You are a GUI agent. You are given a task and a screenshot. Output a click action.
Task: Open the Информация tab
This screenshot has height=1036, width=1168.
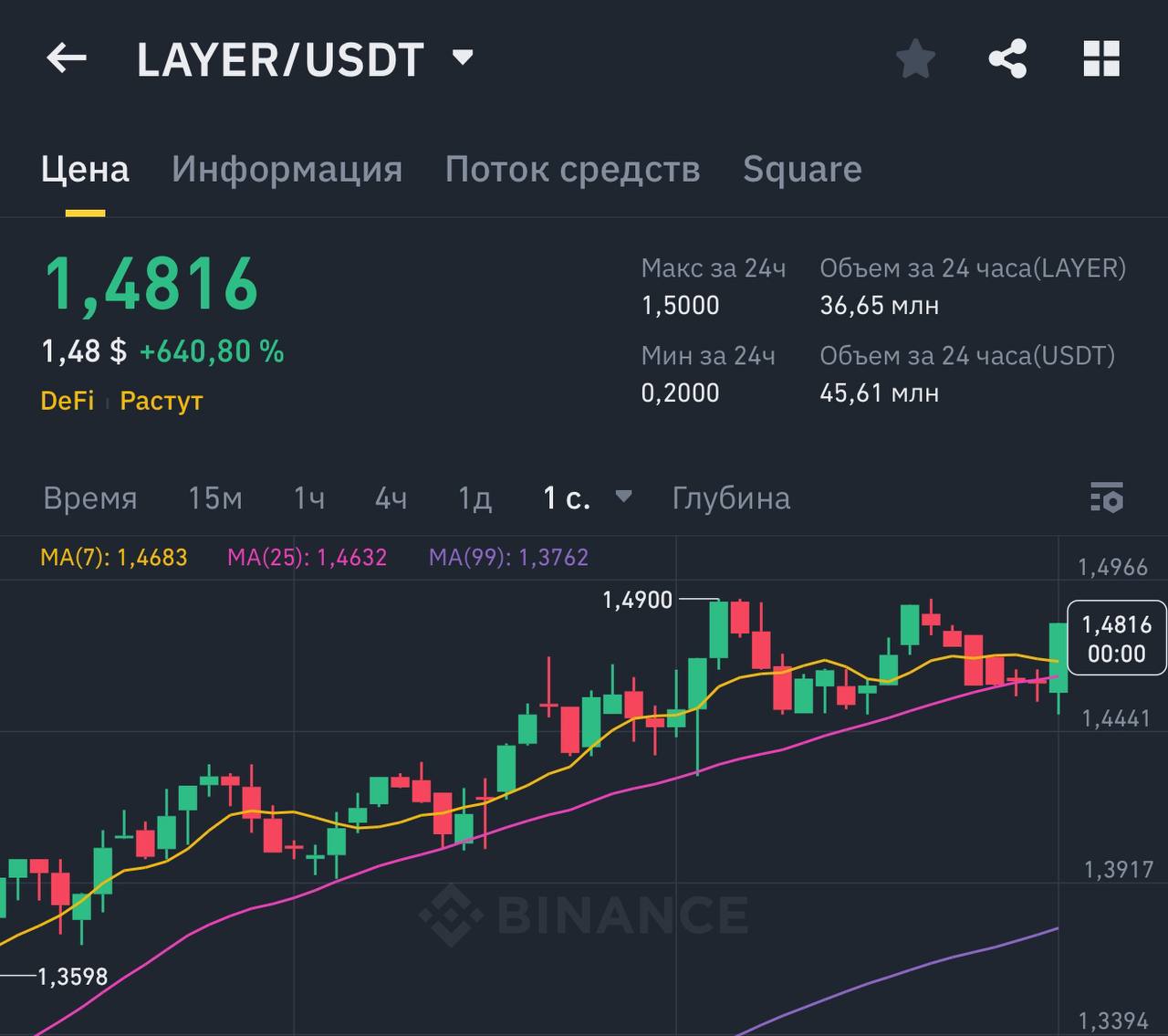[x=287, y=170]
